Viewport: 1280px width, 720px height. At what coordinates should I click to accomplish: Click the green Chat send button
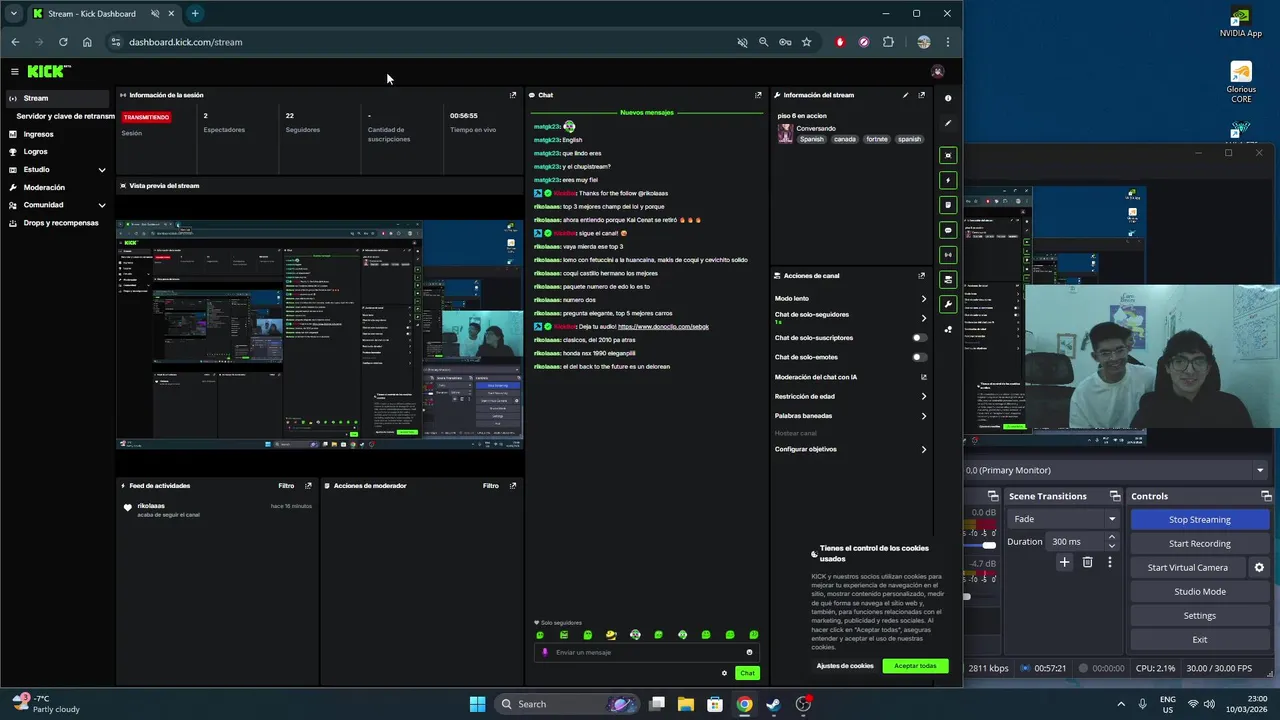point(747,673)
